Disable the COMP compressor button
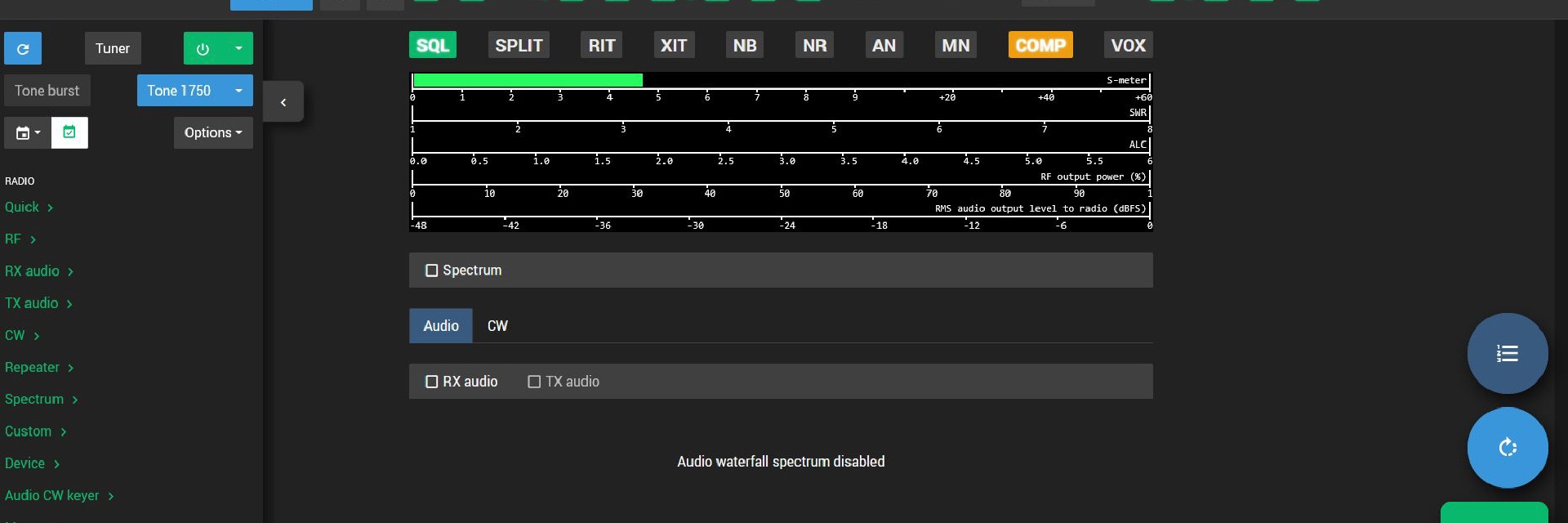1568x523 pixels. [x=1040, y=46]
